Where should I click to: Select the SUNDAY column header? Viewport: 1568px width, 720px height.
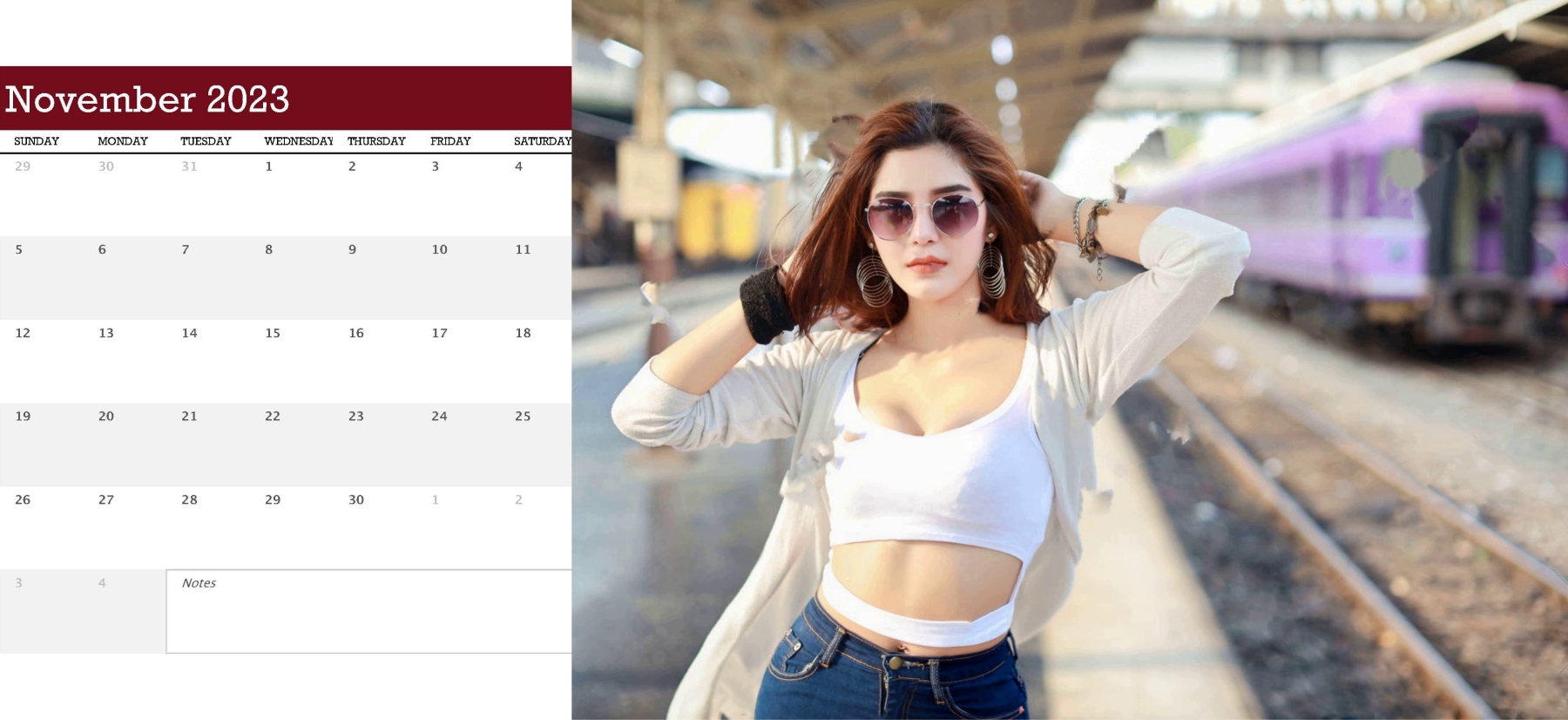[x=37, y=141]
